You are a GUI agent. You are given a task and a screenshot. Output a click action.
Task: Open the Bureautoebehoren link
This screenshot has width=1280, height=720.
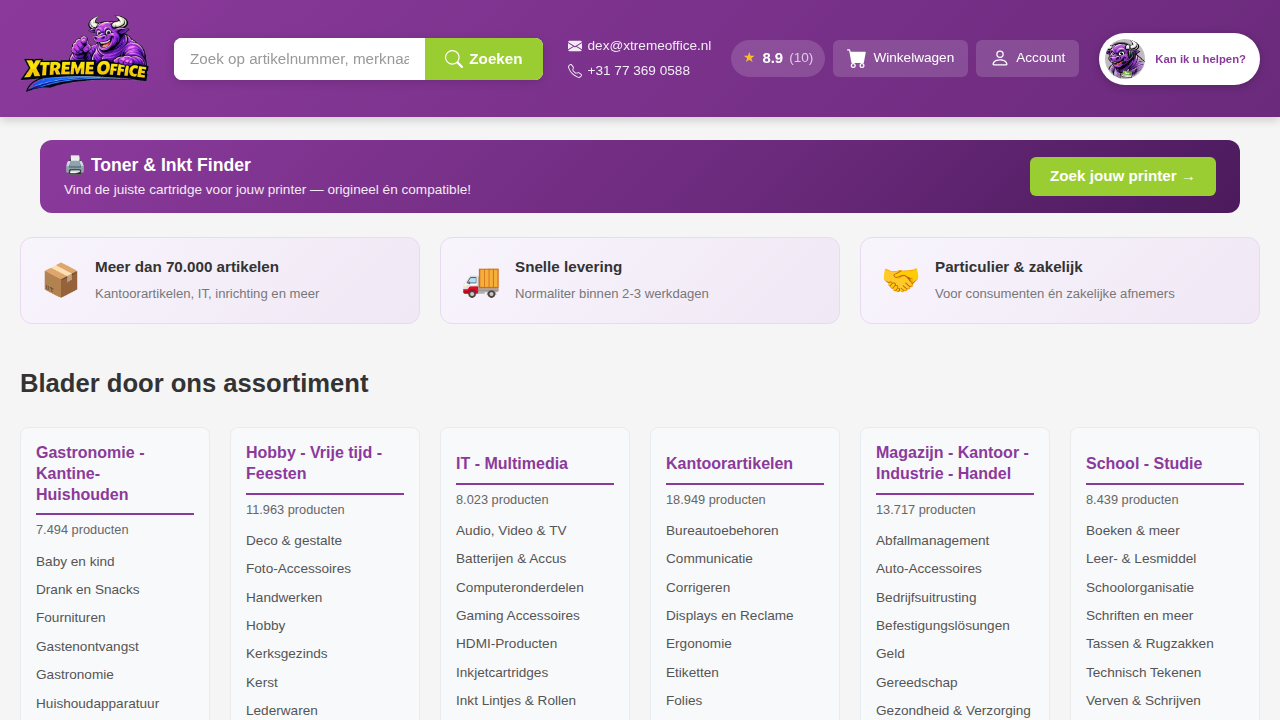(722, 530)
